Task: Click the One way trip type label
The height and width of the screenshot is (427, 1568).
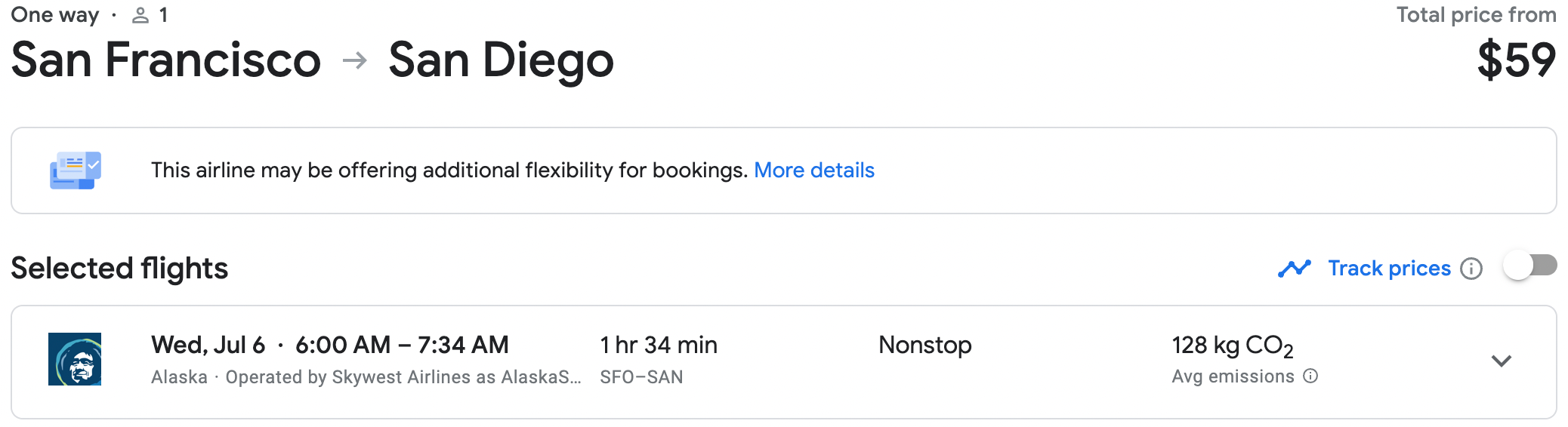Action: [x=55, y=15]
